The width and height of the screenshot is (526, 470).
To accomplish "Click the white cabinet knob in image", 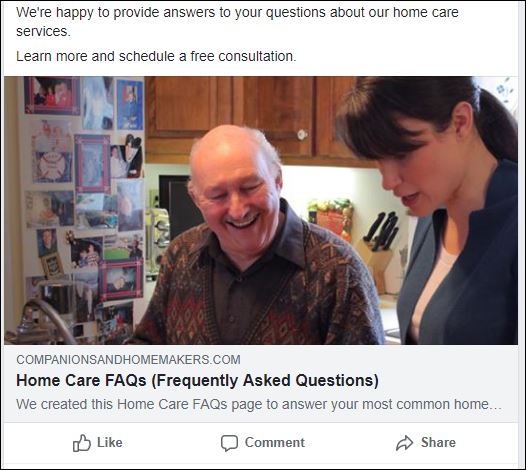I will click(302, 135).
